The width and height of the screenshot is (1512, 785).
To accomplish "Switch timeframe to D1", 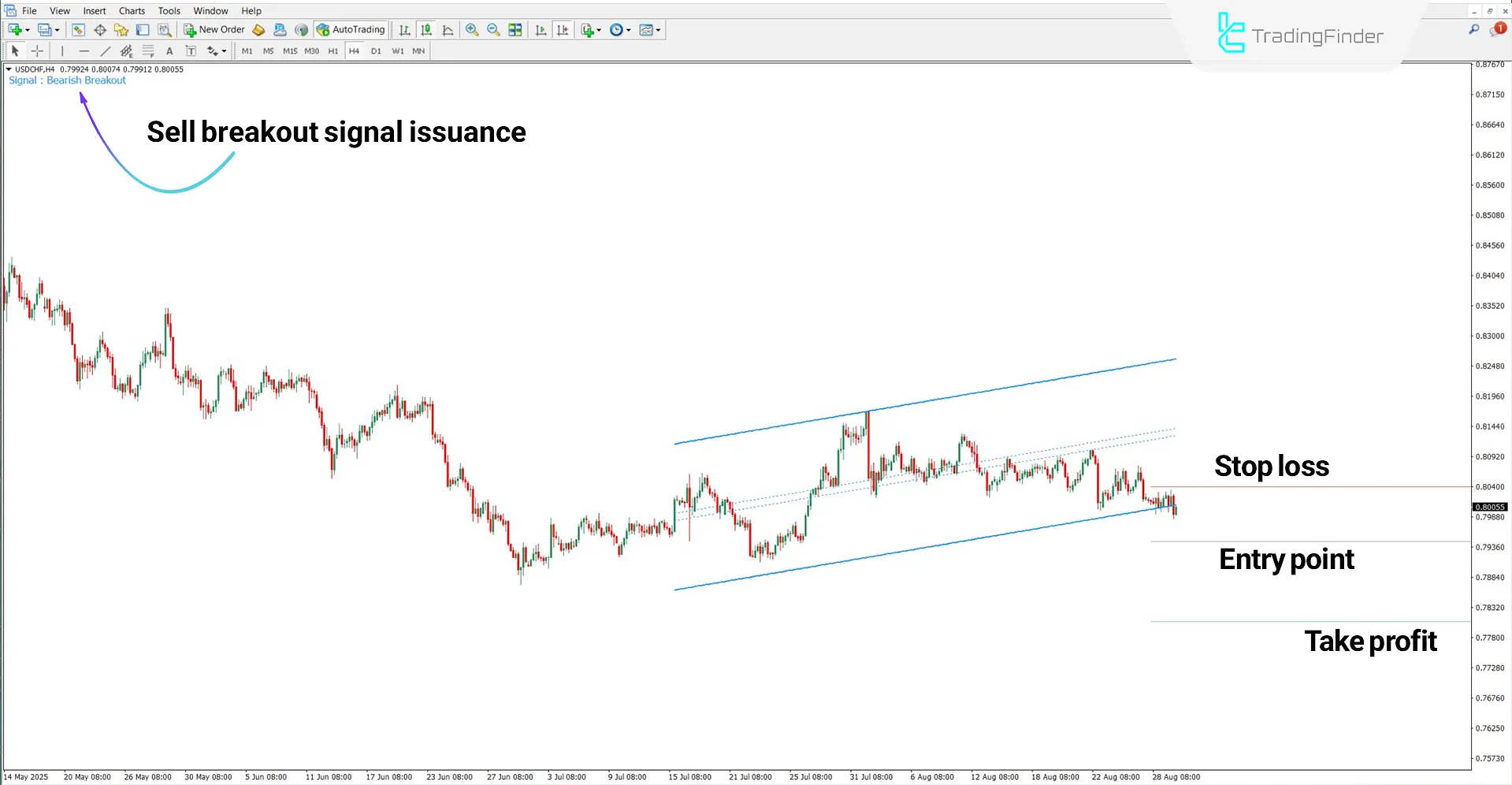I will [376, 50].
